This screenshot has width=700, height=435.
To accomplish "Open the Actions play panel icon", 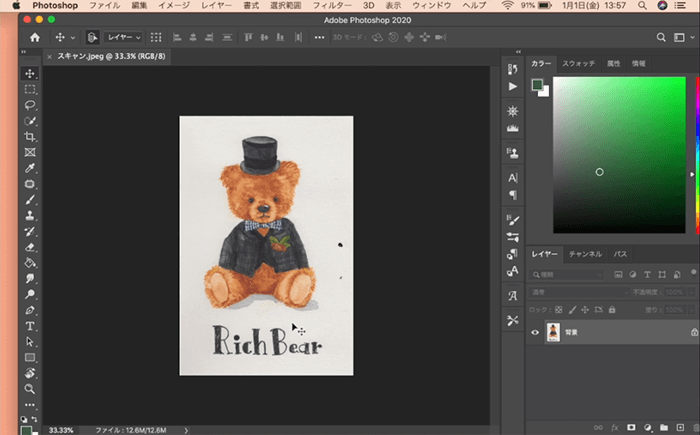I will point(512,87).
